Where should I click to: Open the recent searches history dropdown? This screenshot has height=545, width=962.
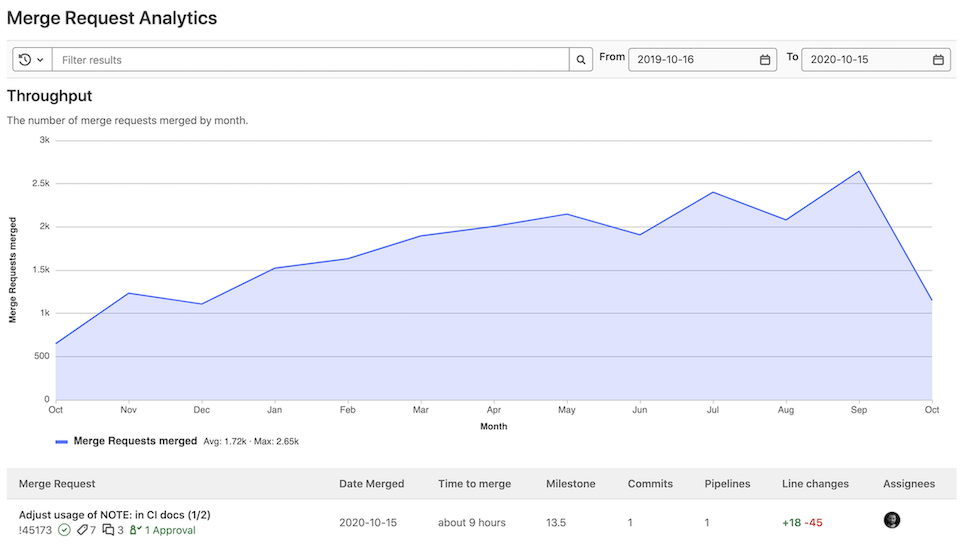tap(32, 60)
